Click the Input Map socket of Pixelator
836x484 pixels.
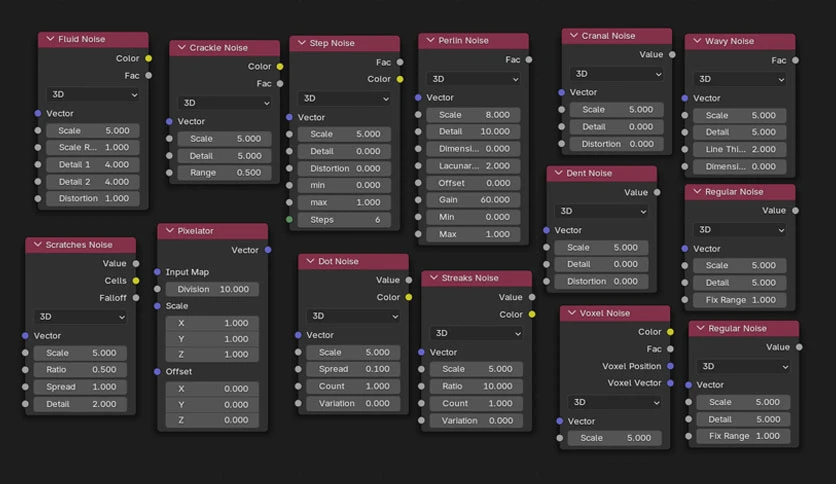157,272
